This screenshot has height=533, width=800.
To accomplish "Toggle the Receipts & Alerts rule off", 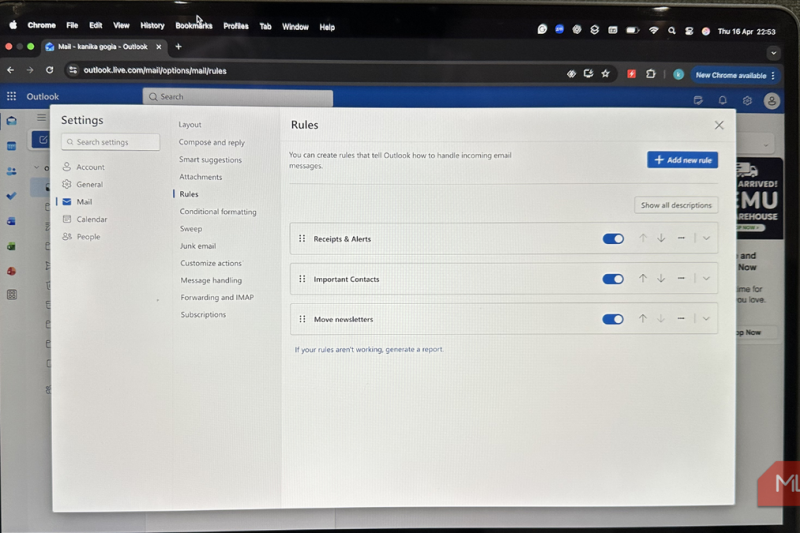I will (x=613, y=239).
